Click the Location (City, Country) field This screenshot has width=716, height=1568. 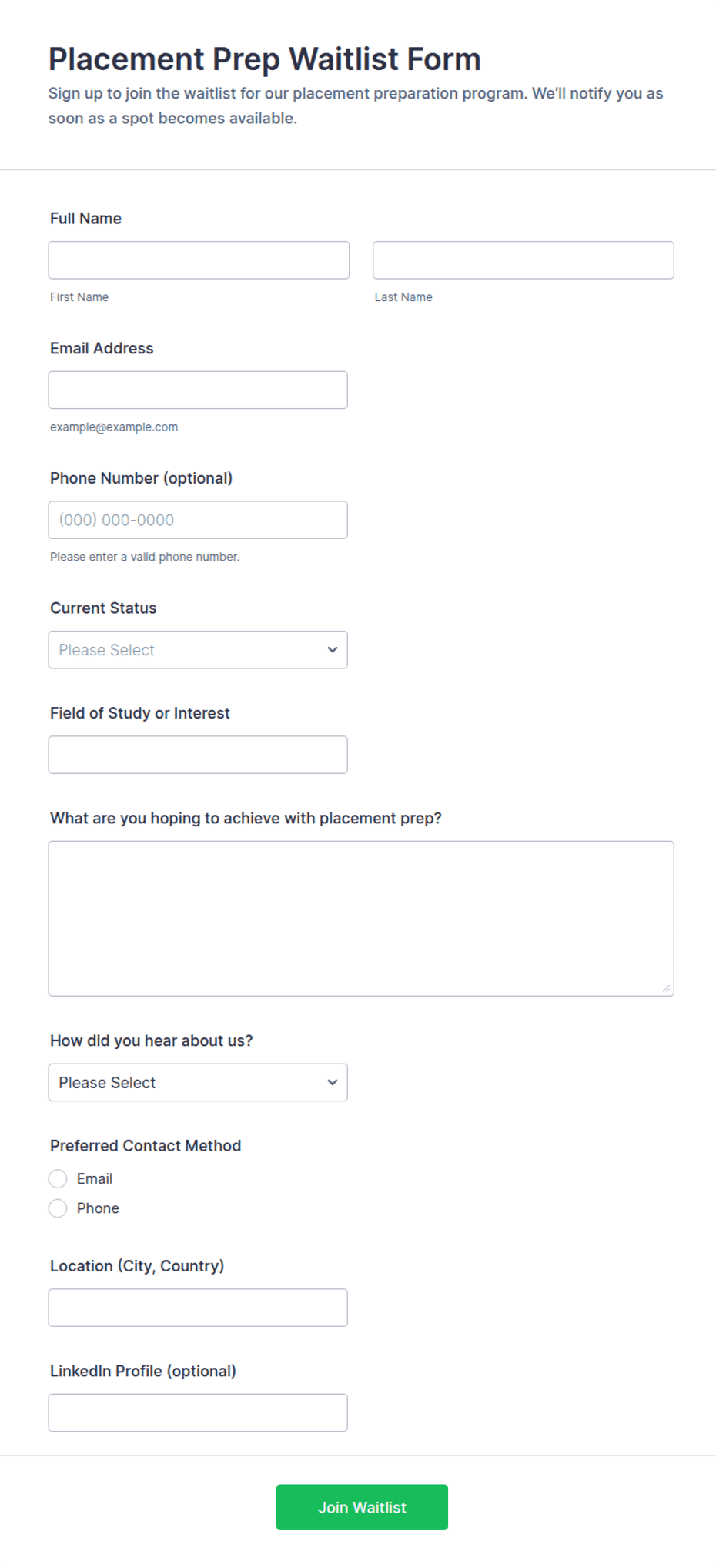coord(198,1308)
